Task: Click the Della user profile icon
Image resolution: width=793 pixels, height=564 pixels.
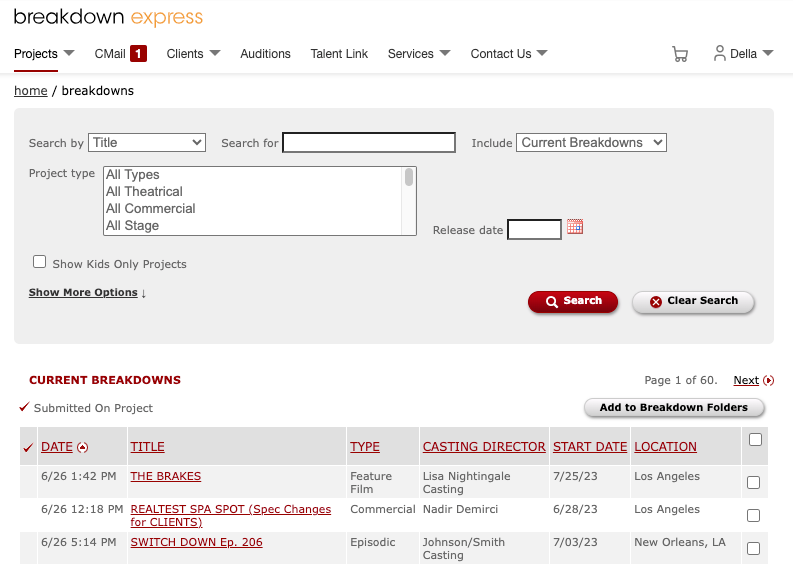Action: pos(719,53)
